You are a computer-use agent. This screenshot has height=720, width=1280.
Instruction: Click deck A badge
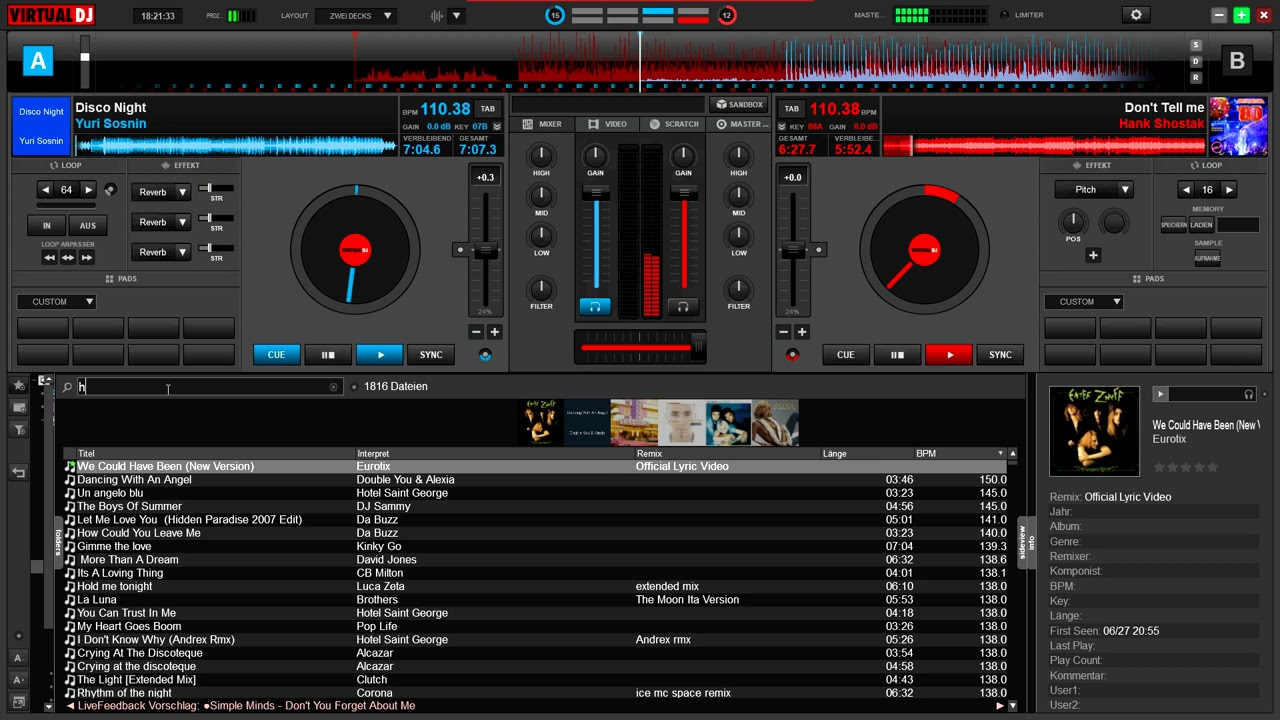pyautogui.click(x=38, y=62)
